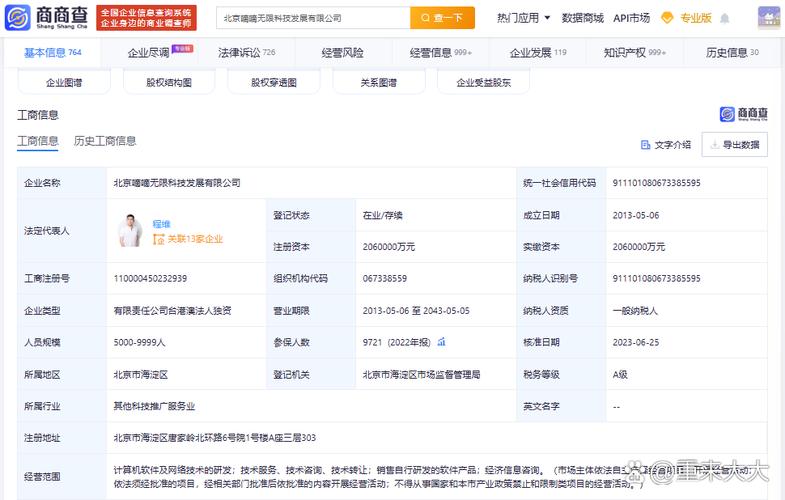Click the 统一社会信用代码 value 911101080673385595

(656, 183)
